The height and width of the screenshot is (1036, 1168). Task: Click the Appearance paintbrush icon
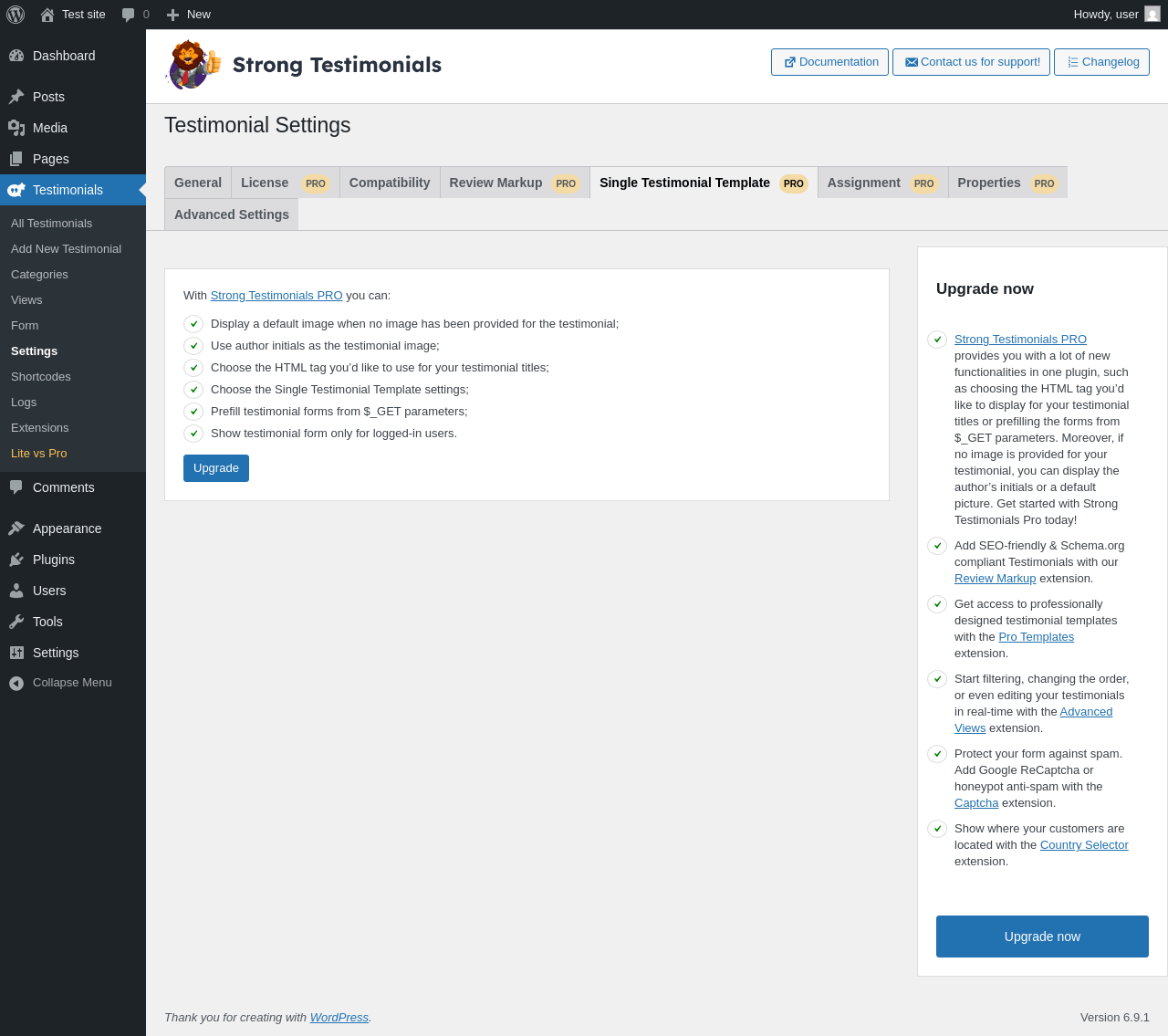(16, 528)
